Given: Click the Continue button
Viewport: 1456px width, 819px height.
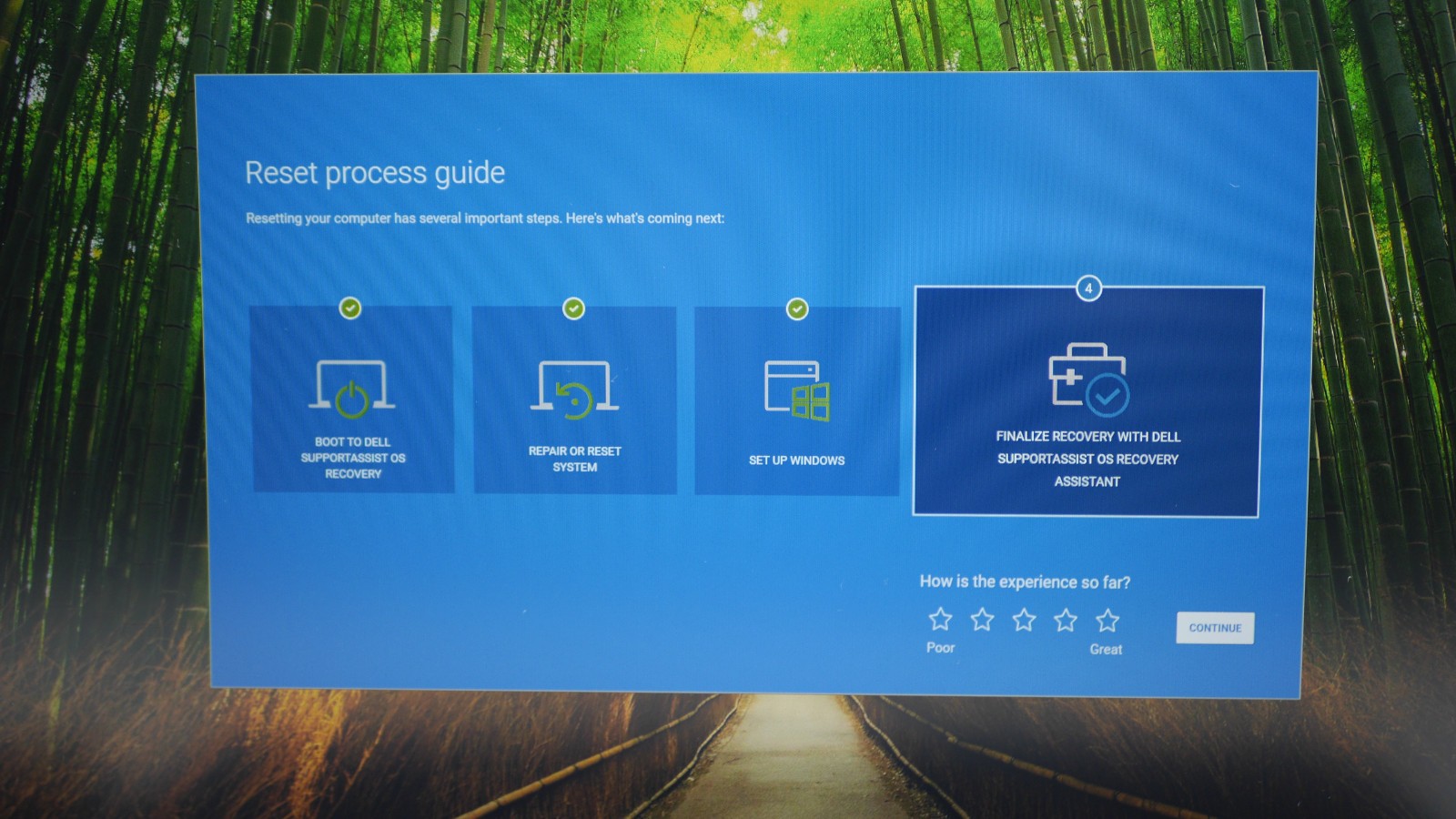Looking at the screenshot, I should point(1215,628).
